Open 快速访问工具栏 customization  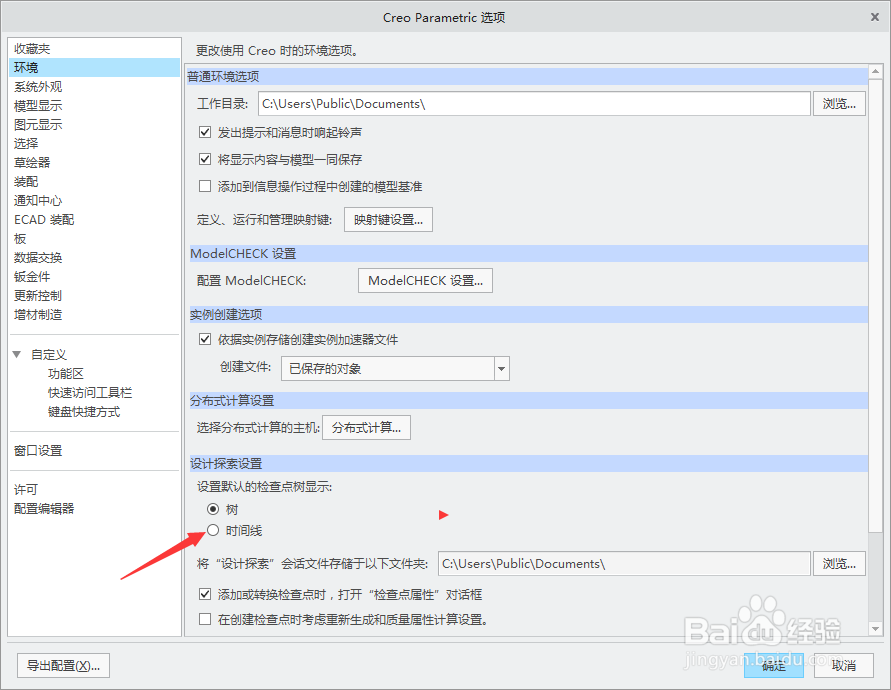90,393
